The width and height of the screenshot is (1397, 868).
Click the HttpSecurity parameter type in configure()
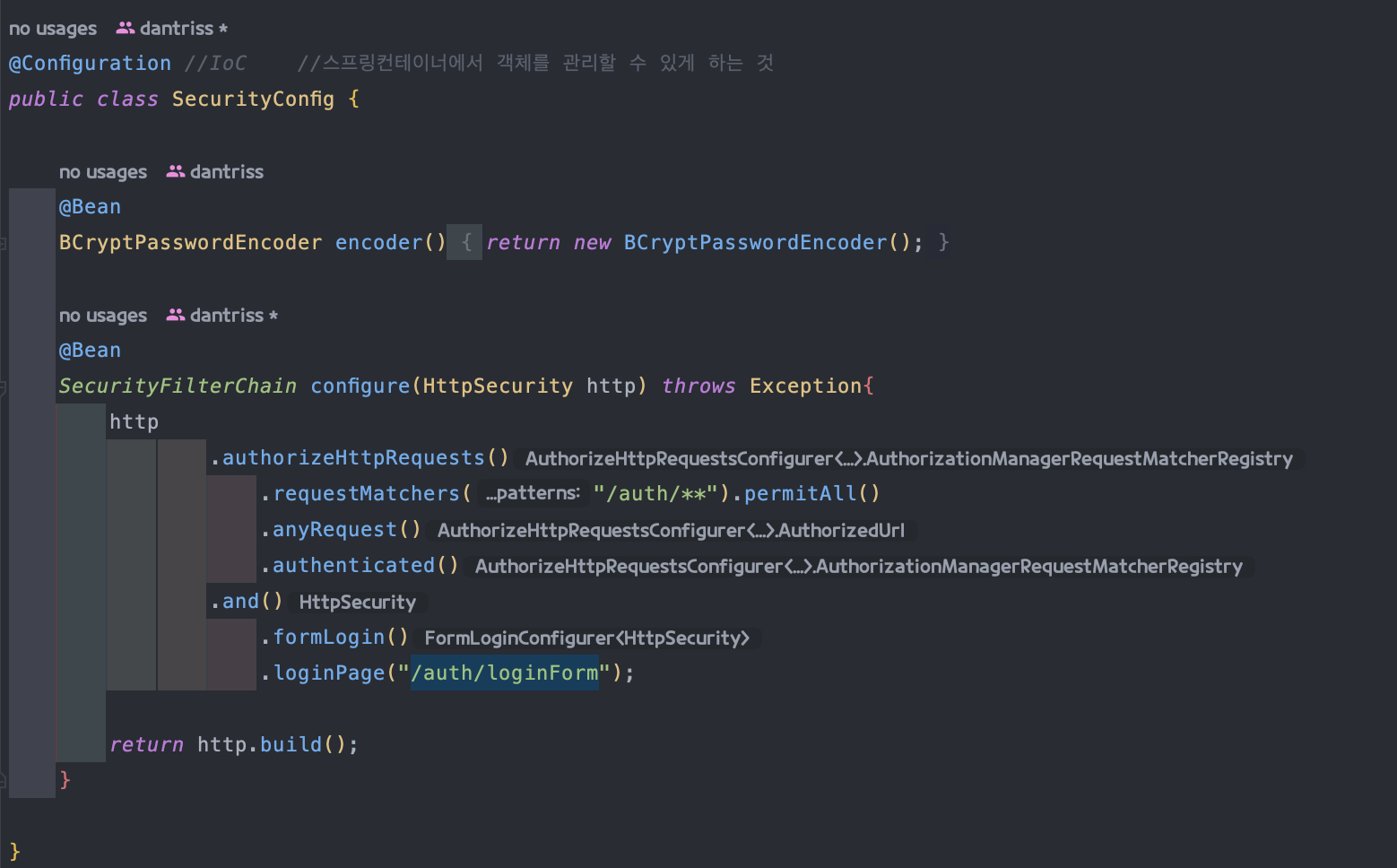click(498, 386)
